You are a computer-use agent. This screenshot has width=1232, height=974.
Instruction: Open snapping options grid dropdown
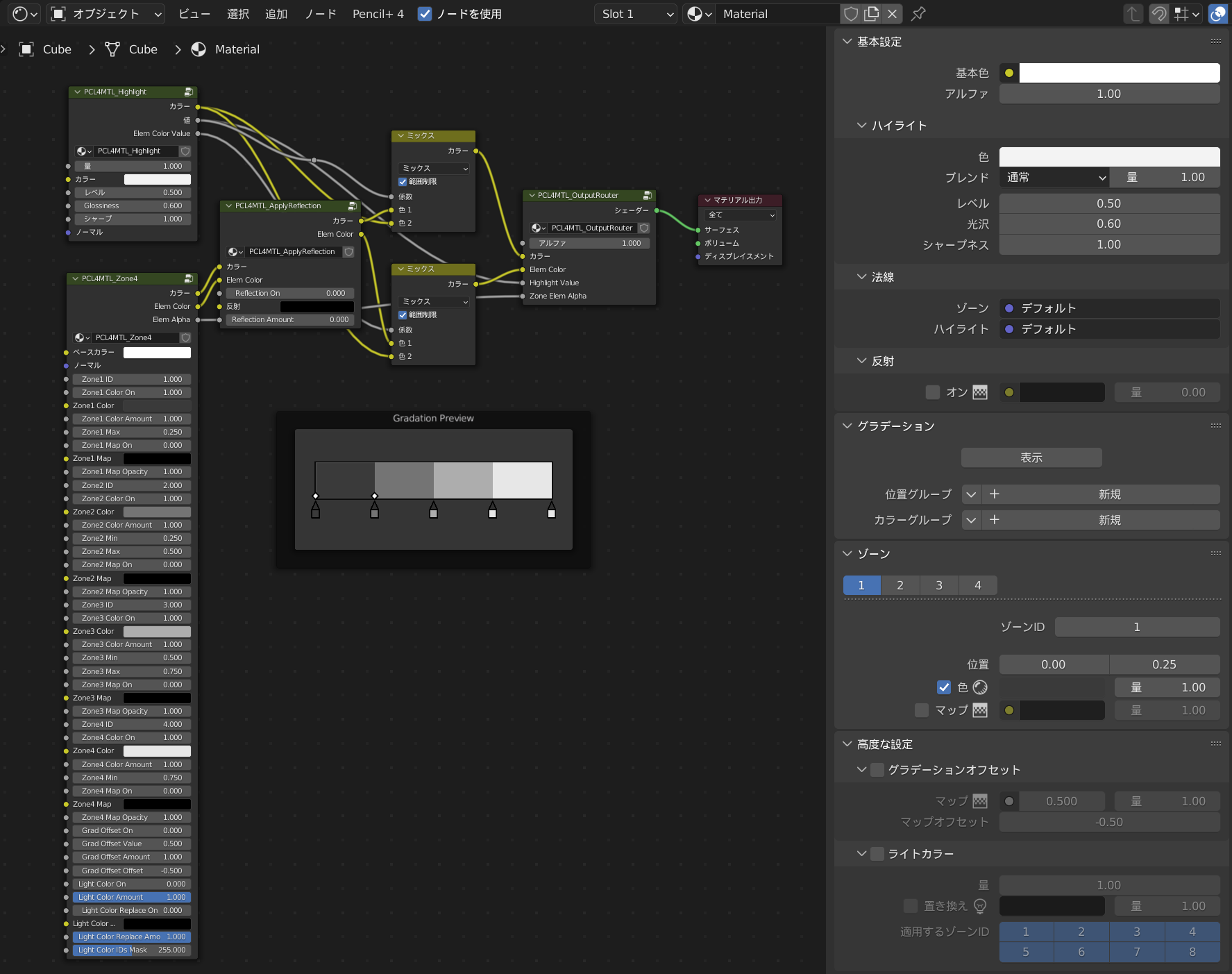tap(1187, 14)
